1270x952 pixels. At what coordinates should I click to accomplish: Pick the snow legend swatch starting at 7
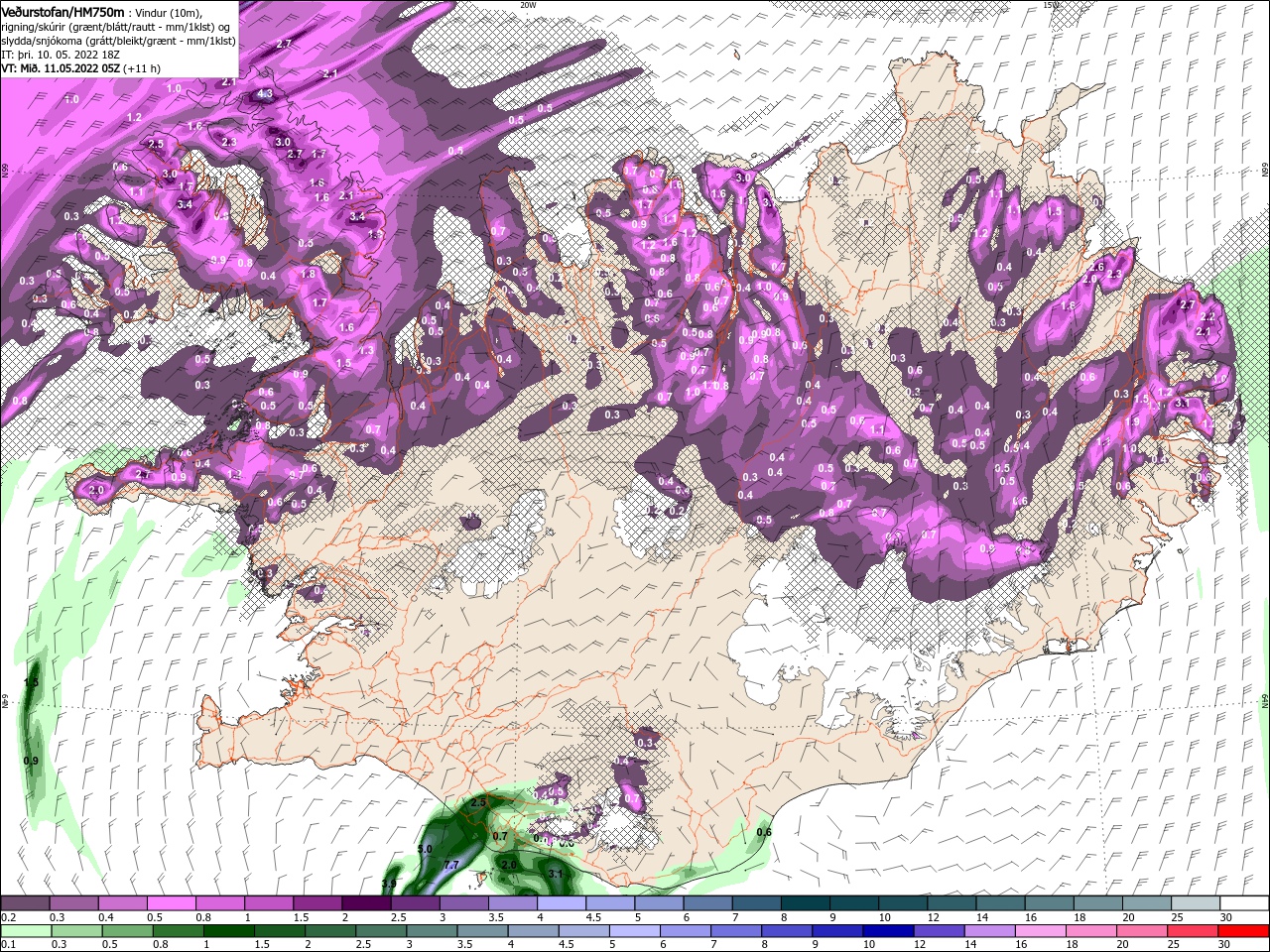[x=755, y=903]
